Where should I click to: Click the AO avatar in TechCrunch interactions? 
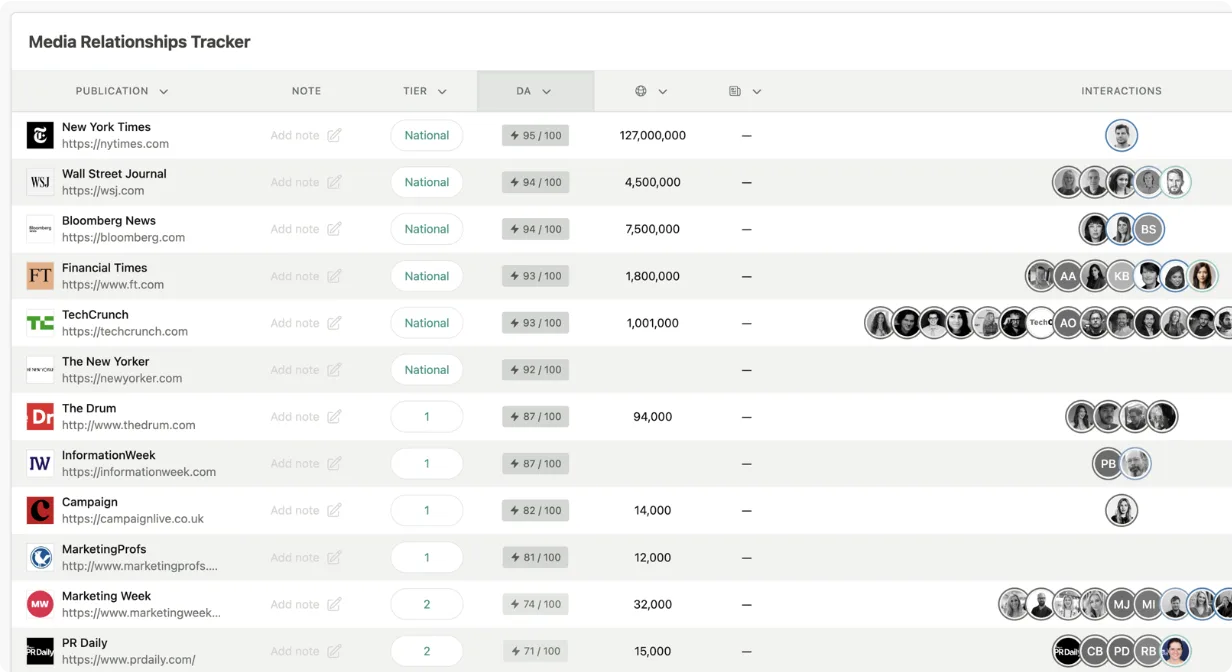coord(1068,323)
